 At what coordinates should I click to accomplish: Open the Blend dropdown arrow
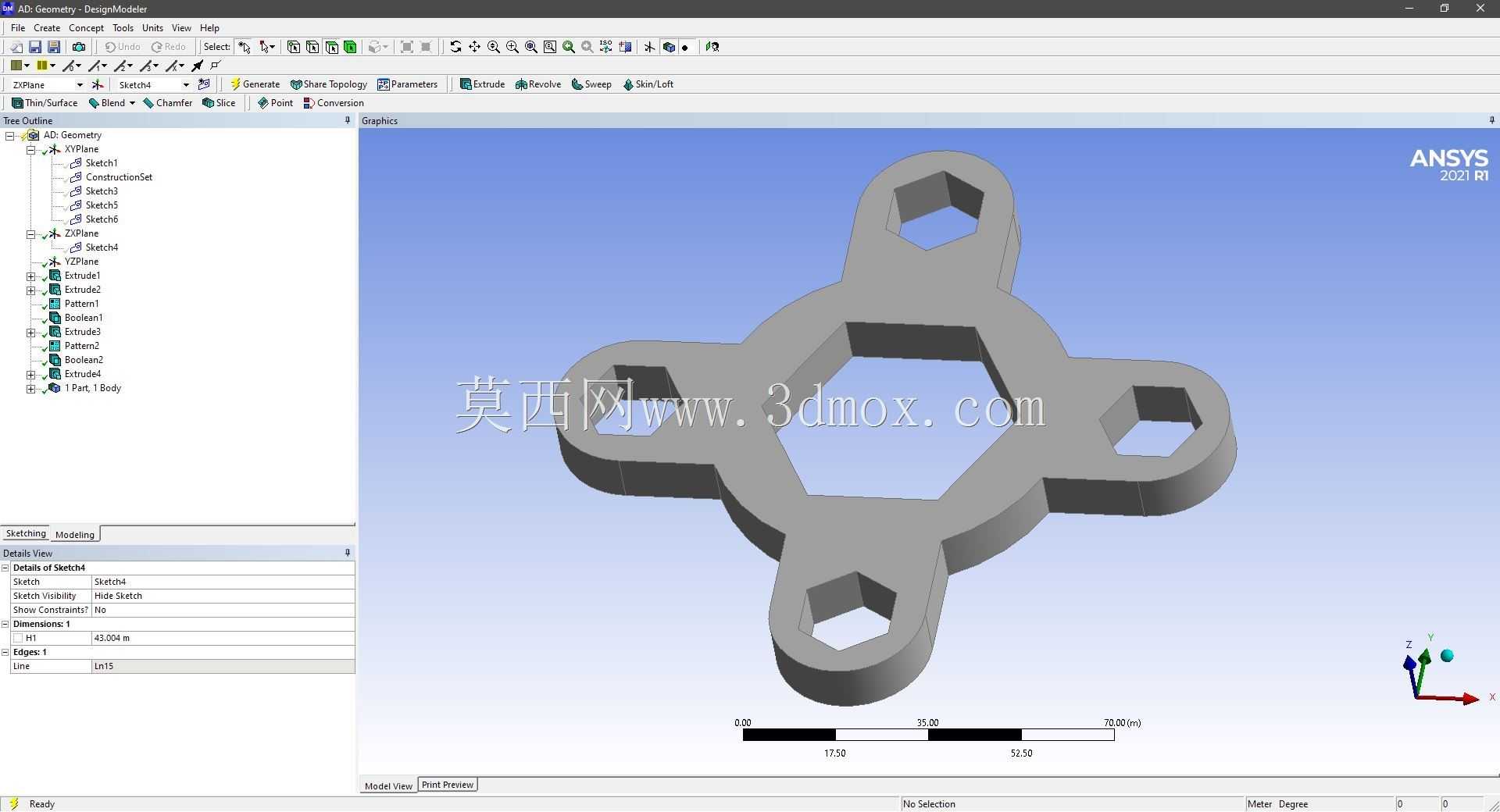(132, 103)
